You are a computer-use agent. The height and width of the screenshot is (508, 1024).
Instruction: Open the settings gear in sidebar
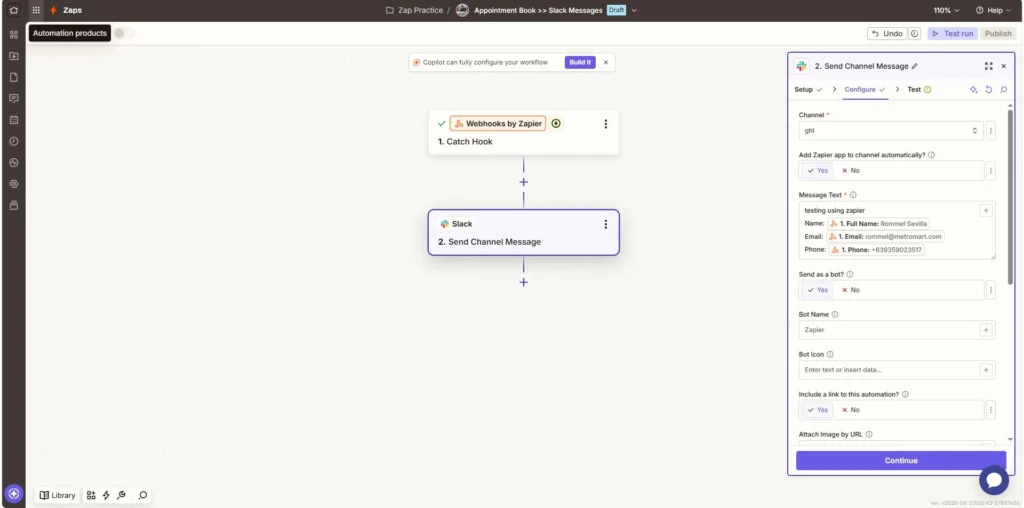pyautogui.click(x=14, y=184)
